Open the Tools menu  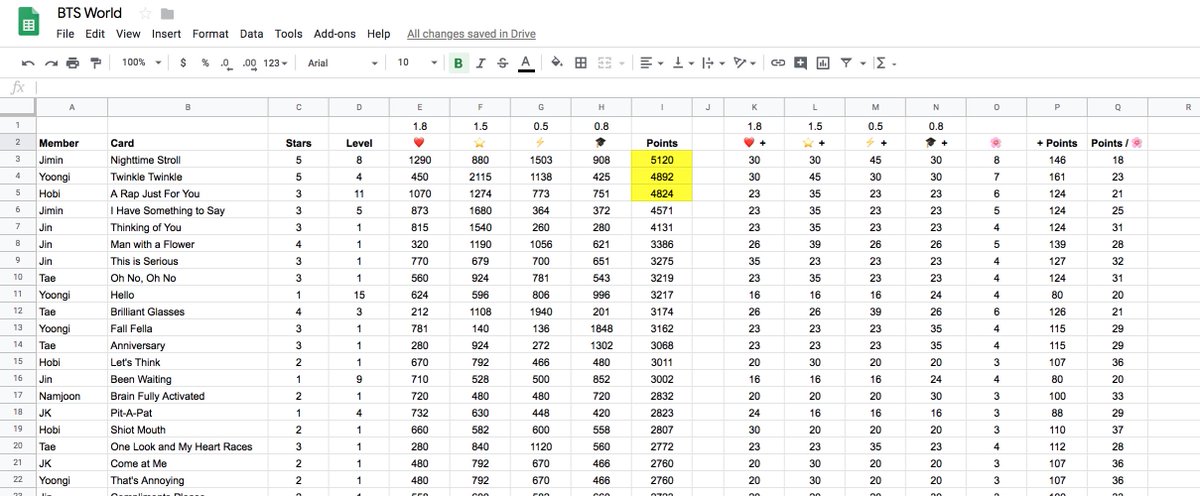[x=288, y=33]
